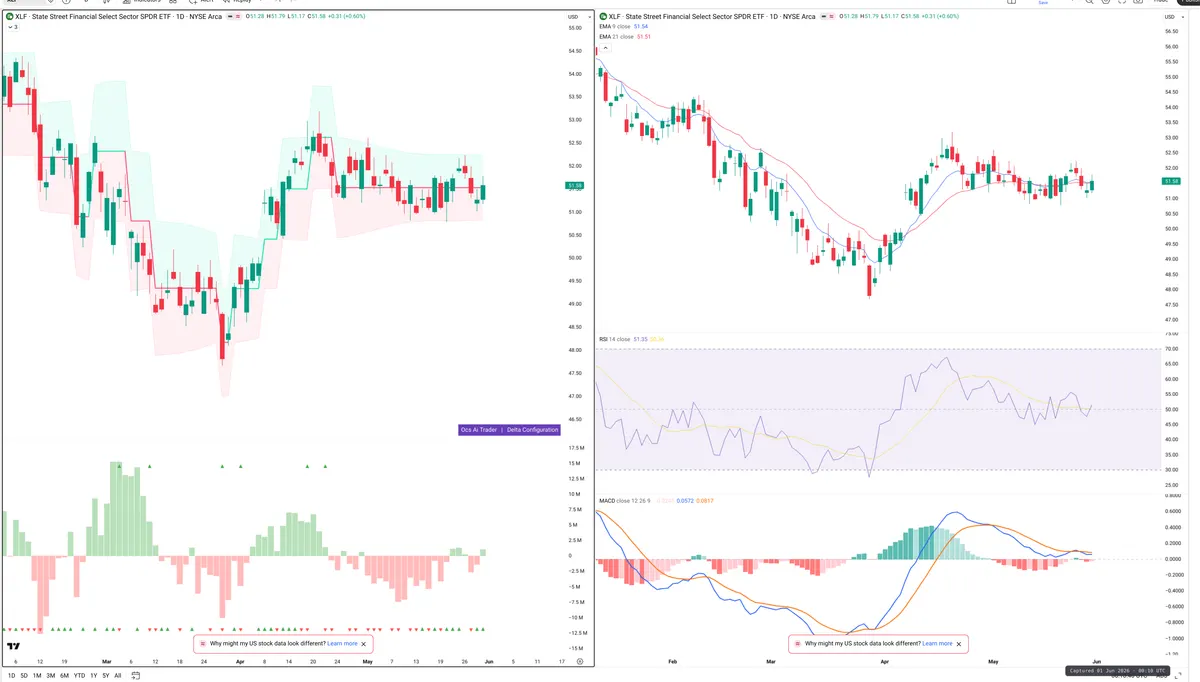The image size is (1200, 682).
Task: Select EMA 21 close indicator legend
Action: 617,36
